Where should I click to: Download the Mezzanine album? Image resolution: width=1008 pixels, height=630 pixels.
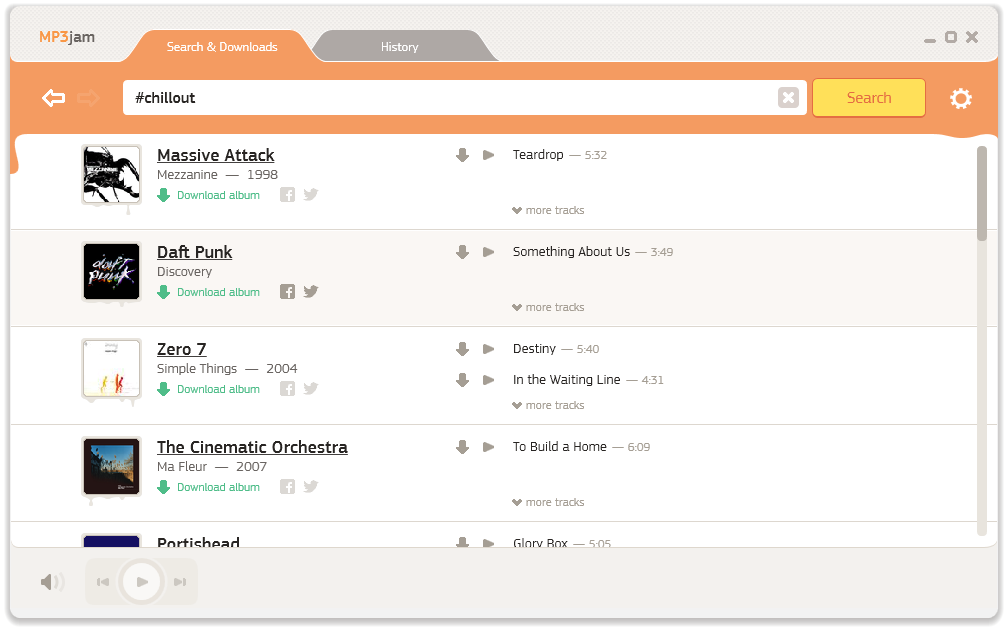coord(209,195)
